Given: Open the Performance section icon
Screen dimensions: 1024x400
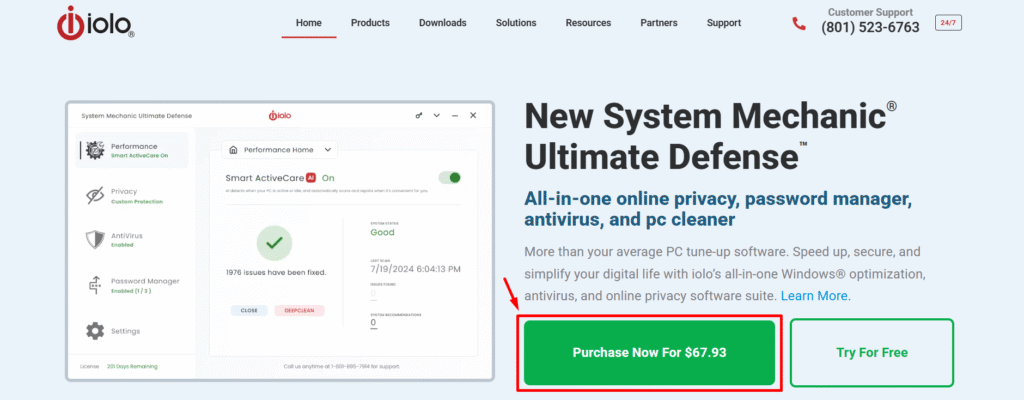Looking at the screenshot, I should (95, 150).
